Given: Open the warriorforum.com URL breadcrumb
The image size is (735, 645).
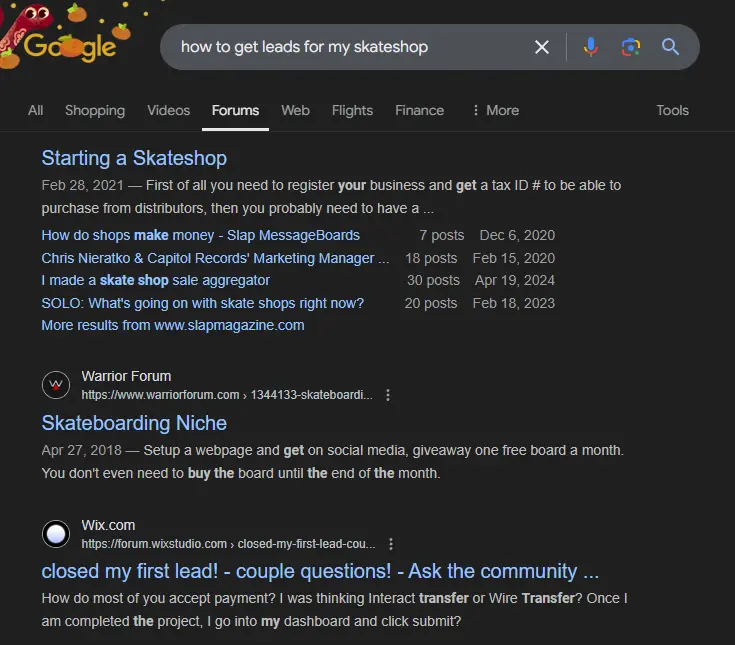Looking at the screenshot, I should 227,395.
